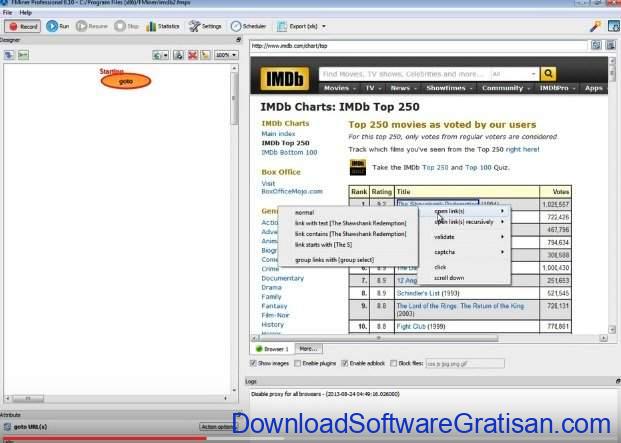Open the 100% zoom dropdown in Designer
The image size is (621, 443).
tap(226, 55)
